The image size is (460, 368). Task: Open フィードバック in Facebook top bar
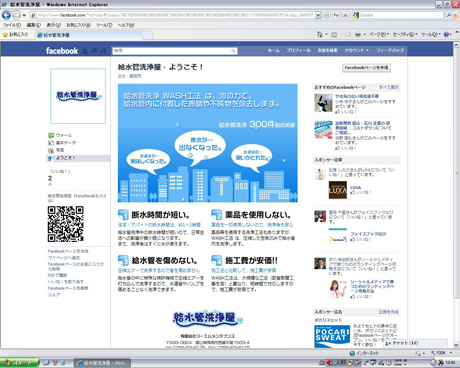tap(390, 50)
